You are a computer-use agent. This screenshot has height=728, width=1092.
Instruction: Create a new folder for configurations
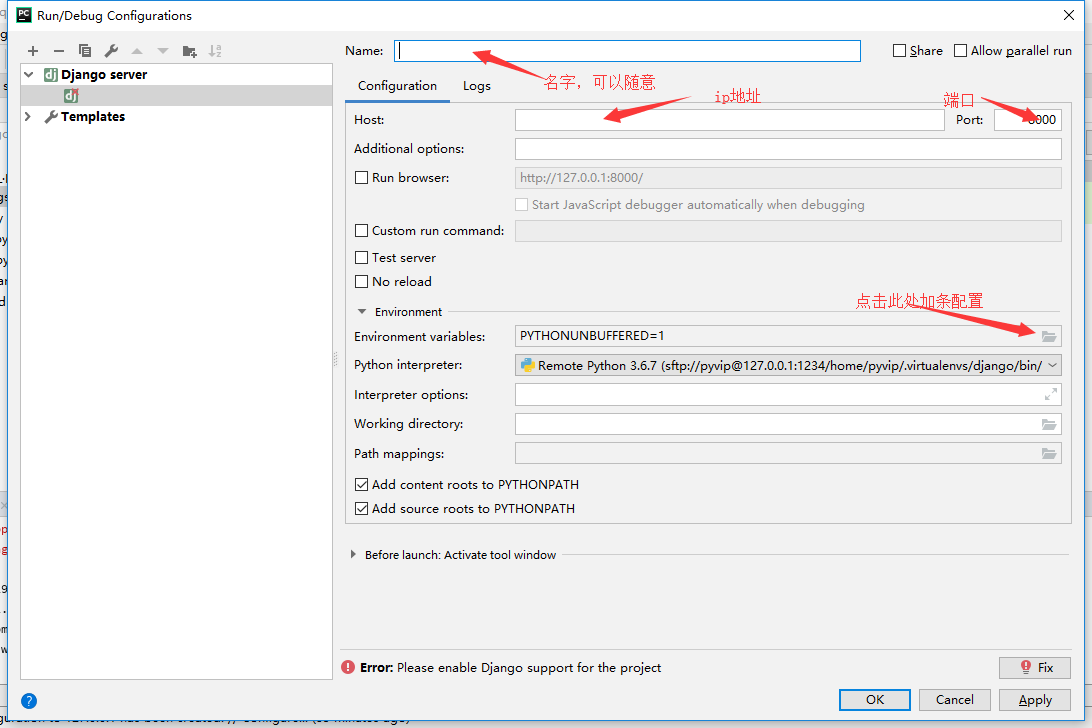coord(189,50)
